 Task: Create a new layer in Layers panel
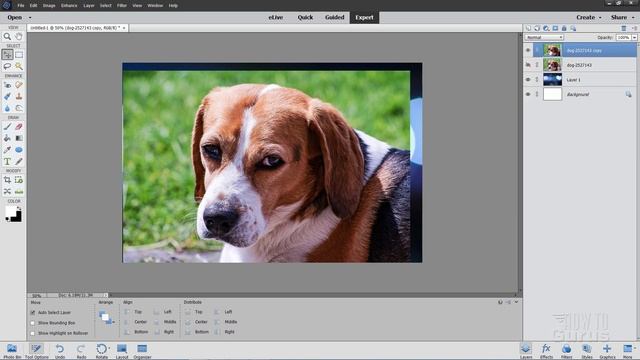click(x=528, y=28)
